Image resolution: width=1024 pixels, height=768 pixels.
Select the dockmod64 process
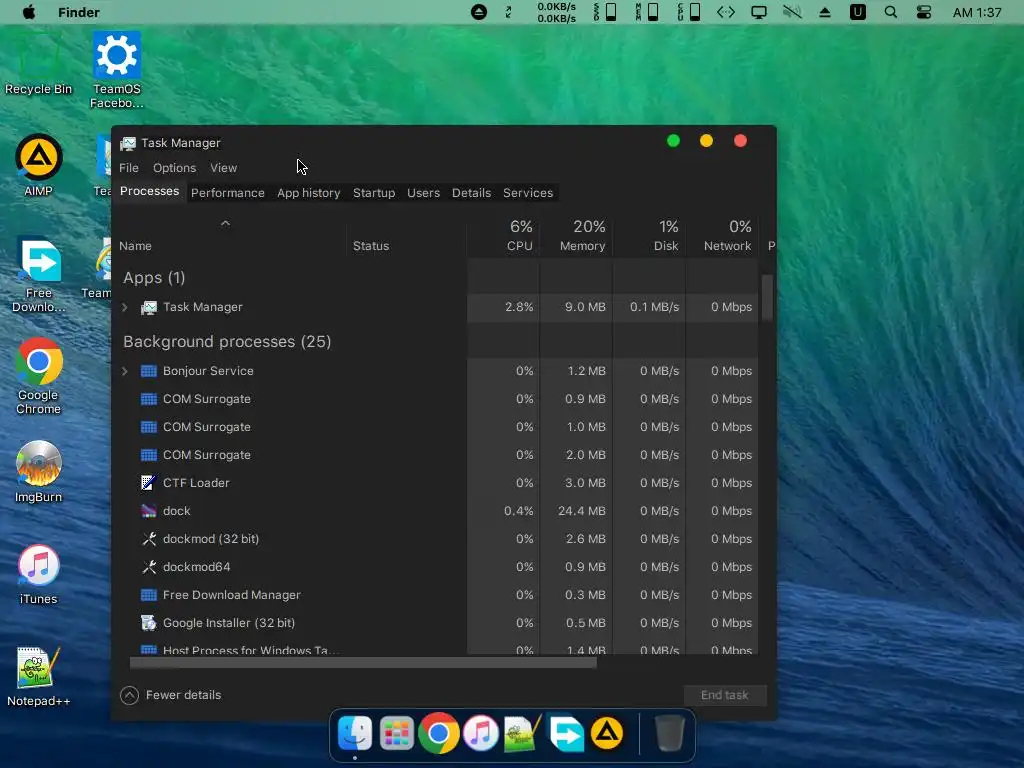(436, 567)
